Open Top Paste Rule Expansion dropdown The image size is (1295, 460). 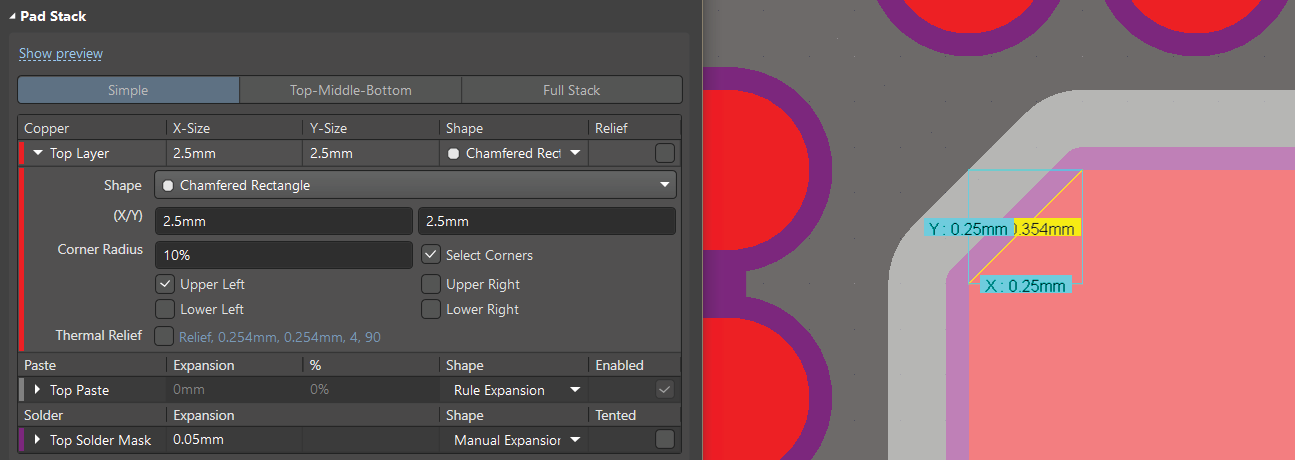pos(575,390)
